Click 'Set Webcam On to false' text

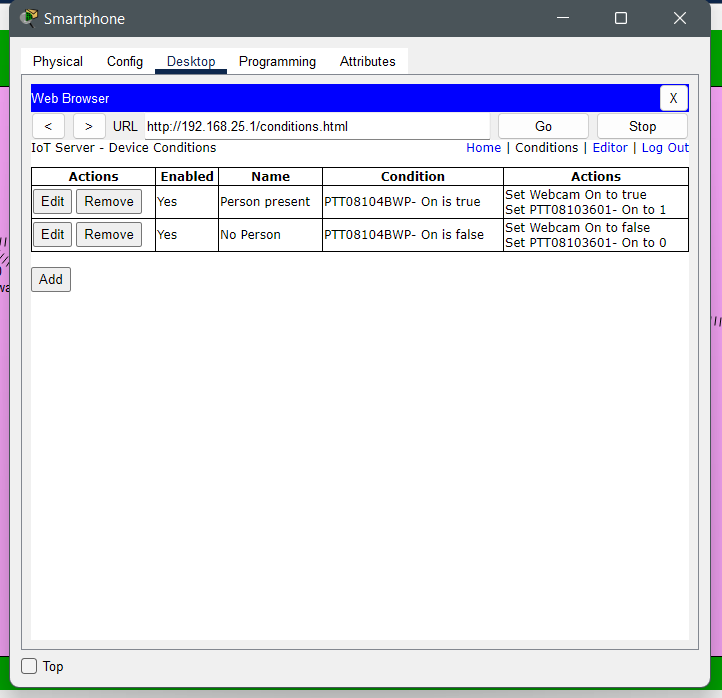578,227
